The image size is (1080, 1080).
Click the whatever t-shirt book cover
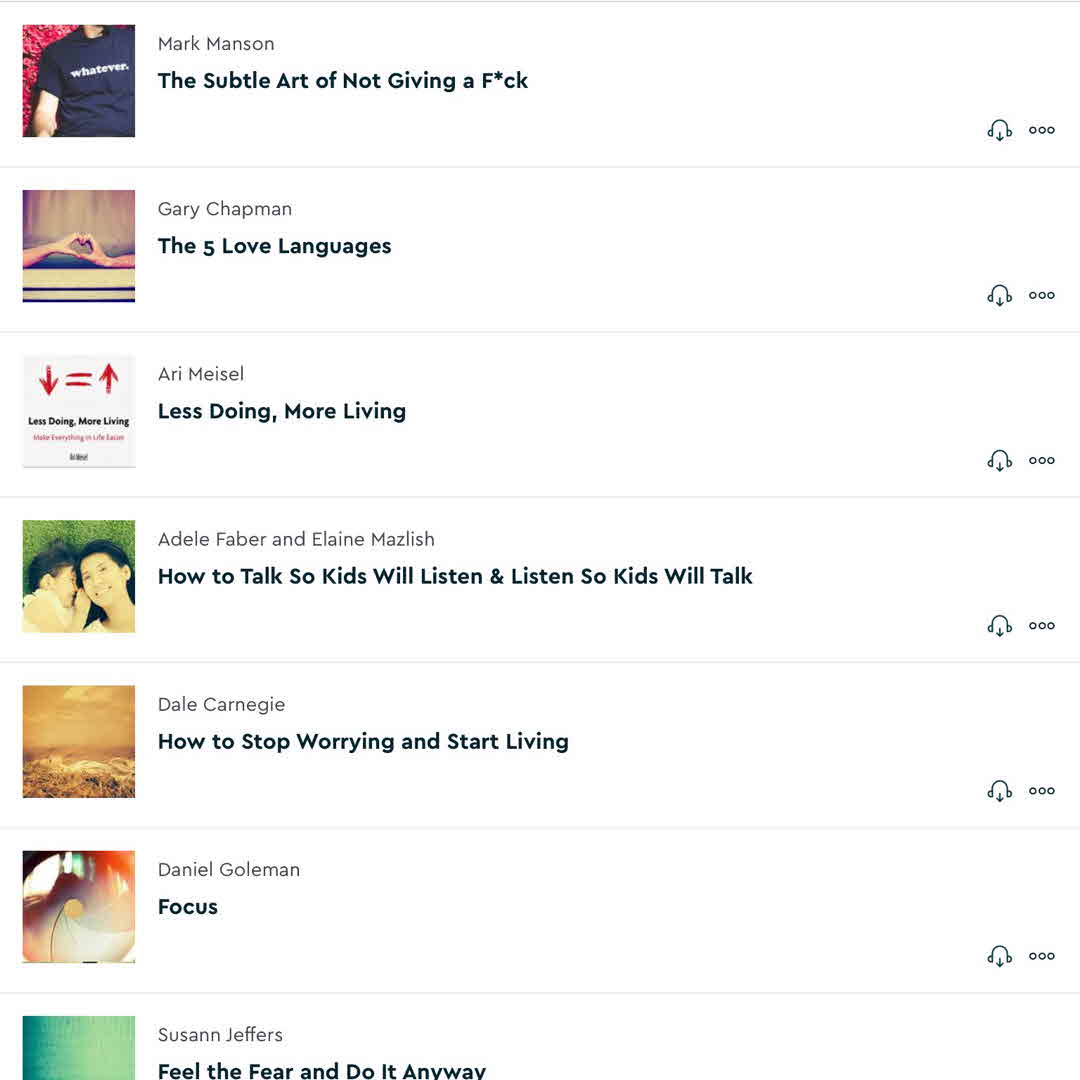(79, 81)
